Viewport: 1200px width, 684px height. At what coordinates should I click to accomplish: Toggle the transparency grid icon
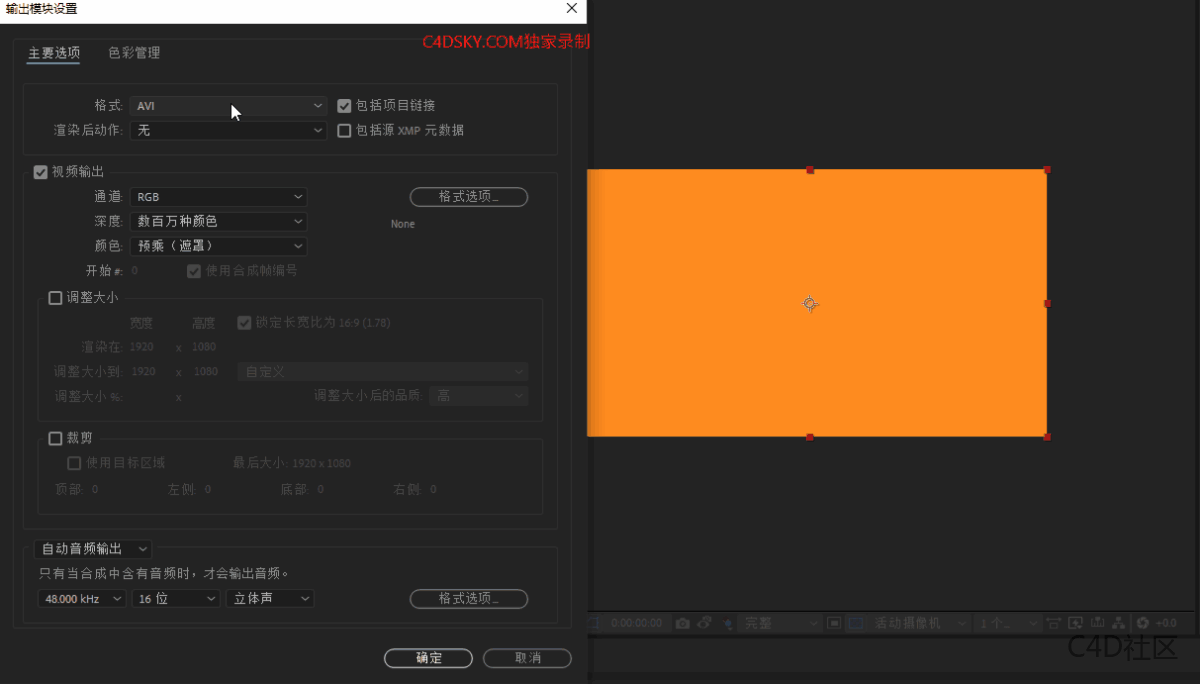tap(856, 622)
